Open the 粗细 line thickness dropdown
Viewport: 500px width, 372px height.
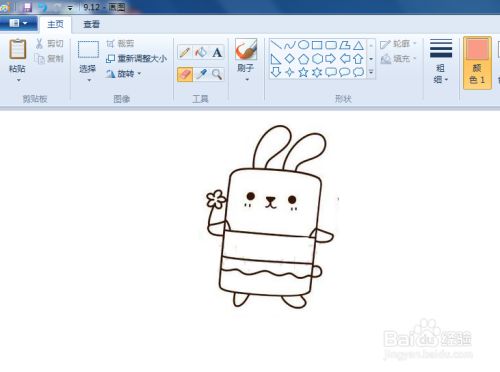441,61
